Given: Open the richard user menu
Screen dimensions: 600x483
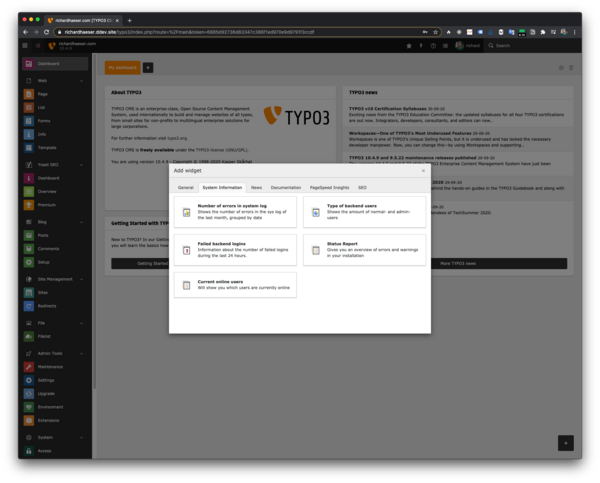Looking at the screenshot, I should pos(468,46).
